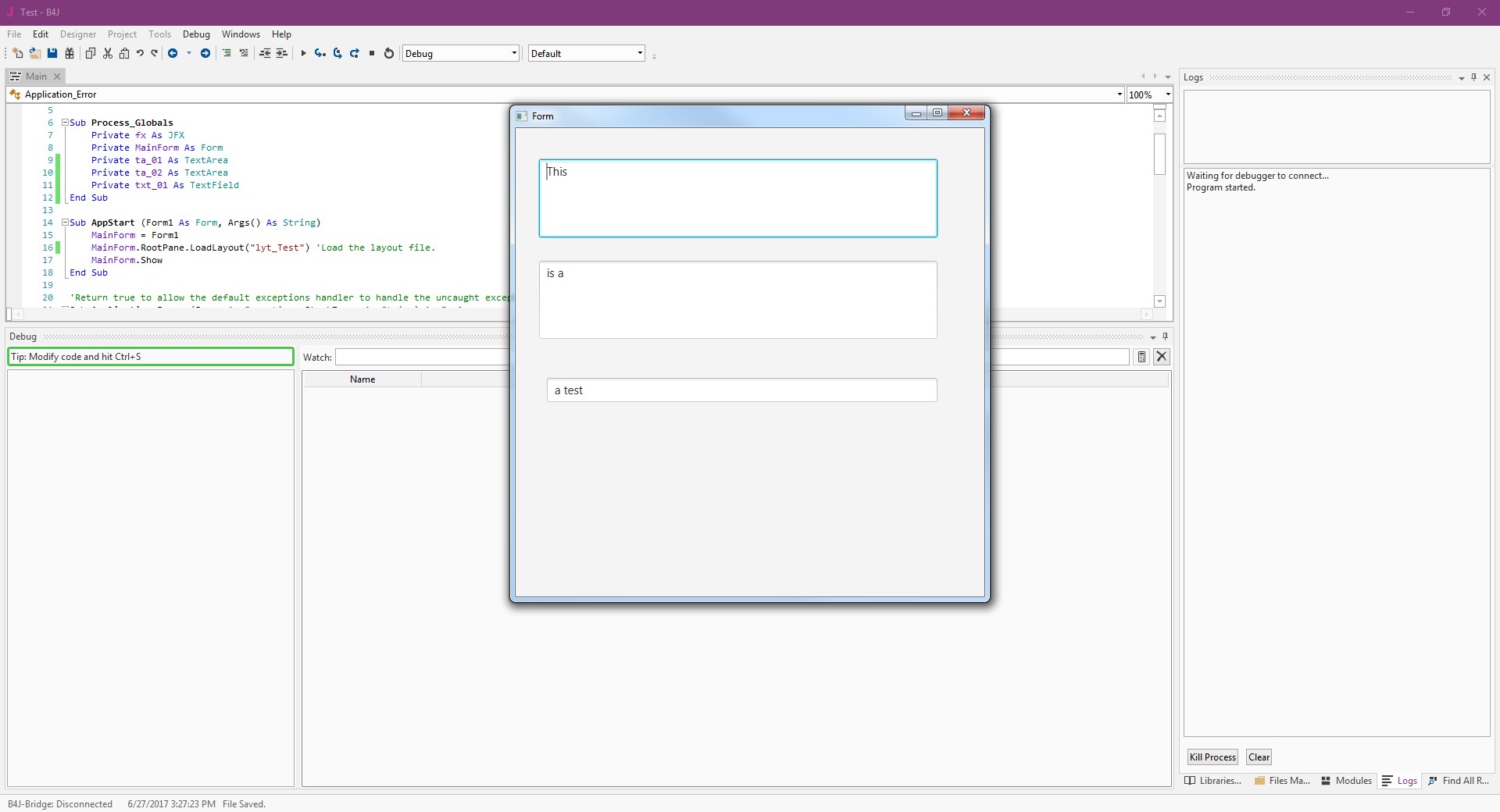This screenshot has height=812, width=1500.
Task: Open the Default build configuration dropdown
Action: click(640, 53)
